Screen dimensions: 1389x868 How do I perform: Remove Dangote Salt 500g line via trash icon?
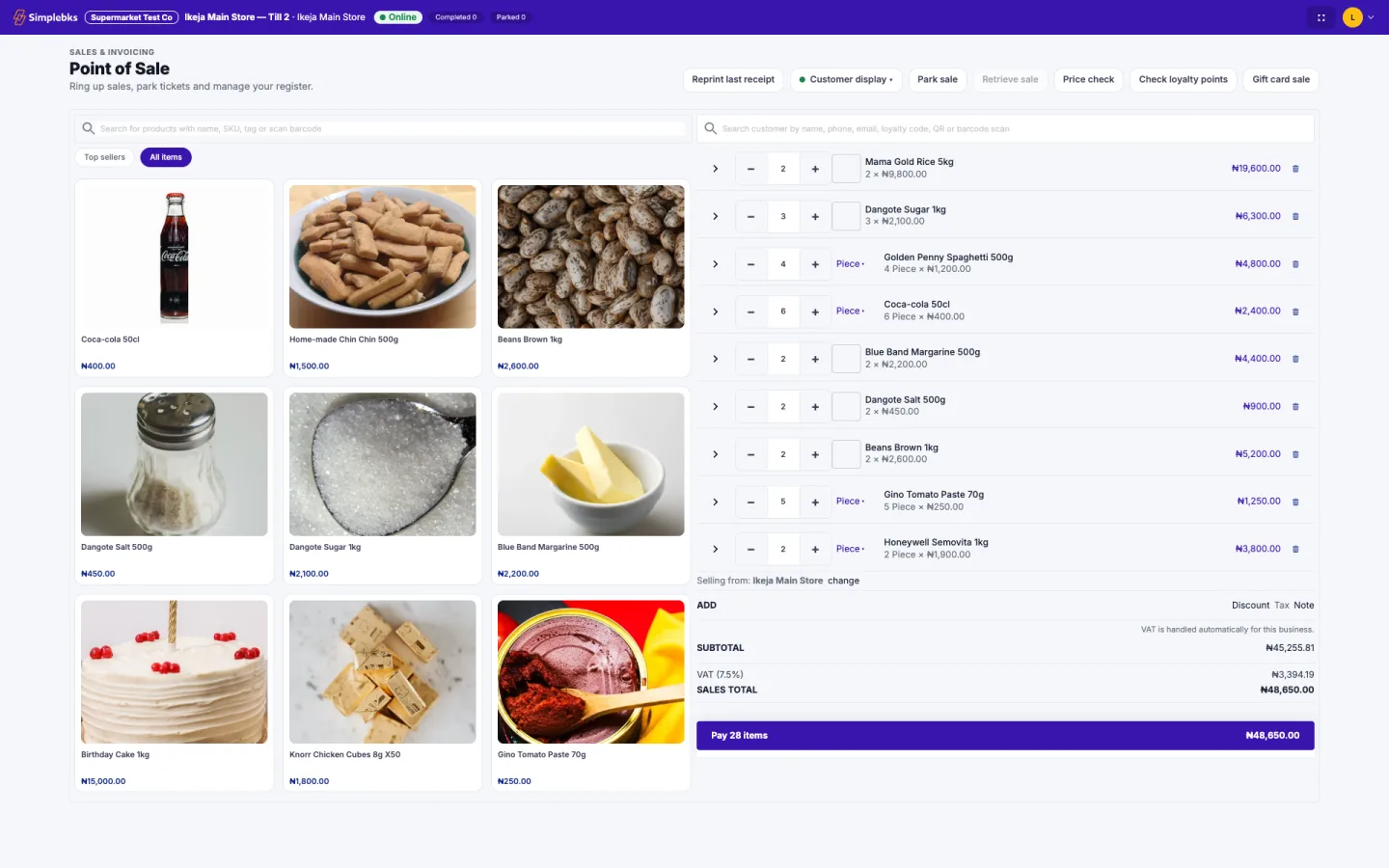1295,407
